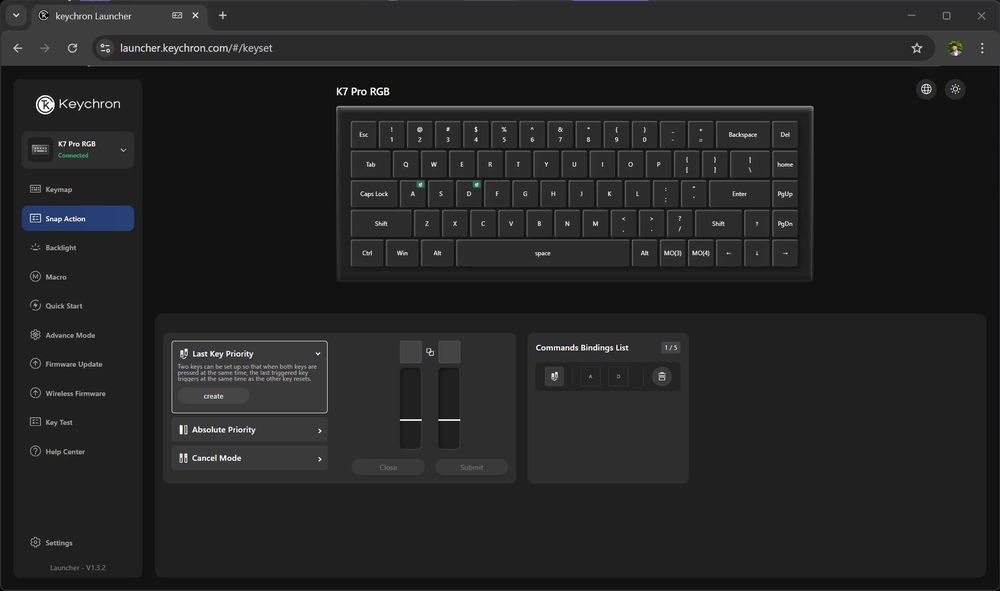Select the Tab key on the keyboard
Screen dimensions: 1000x591
click(x=371, y=164)
